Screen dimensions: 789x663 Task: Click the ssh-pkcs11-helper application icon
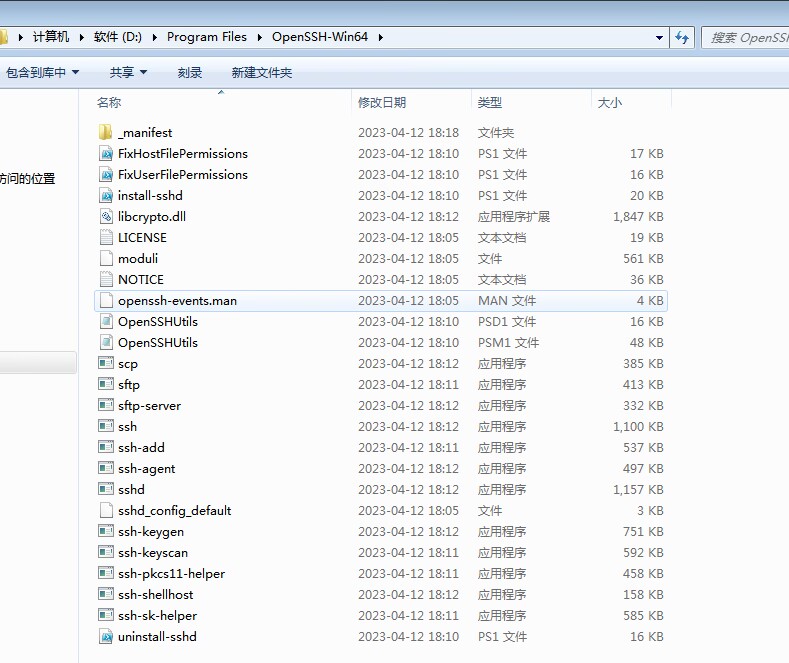pos(106,573)
